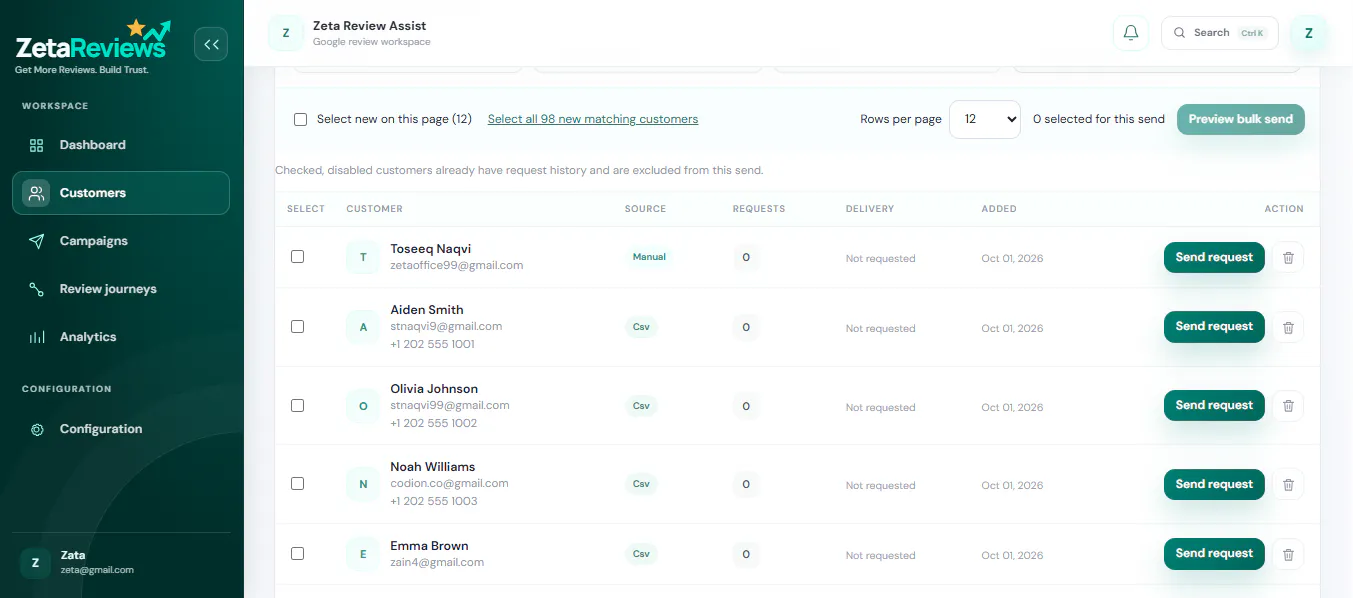The height and width of the screenshot is (598, 1353).
Task: Click Toseeq Naqvi's T avatar
Action: click(x=363, y=257)
